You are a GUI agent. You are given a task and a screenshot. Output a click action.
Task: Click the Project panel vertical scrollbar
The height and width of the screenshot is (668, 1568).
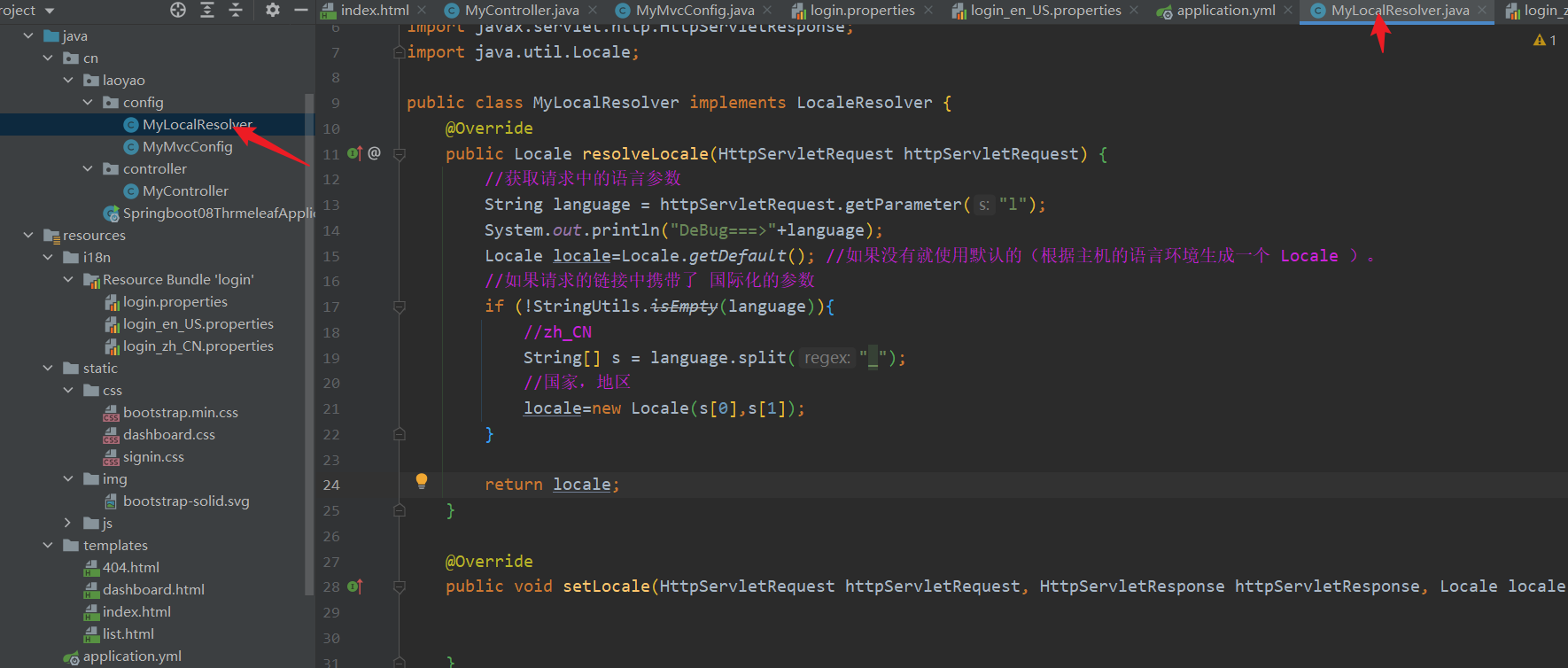click(x=309, y=344)
